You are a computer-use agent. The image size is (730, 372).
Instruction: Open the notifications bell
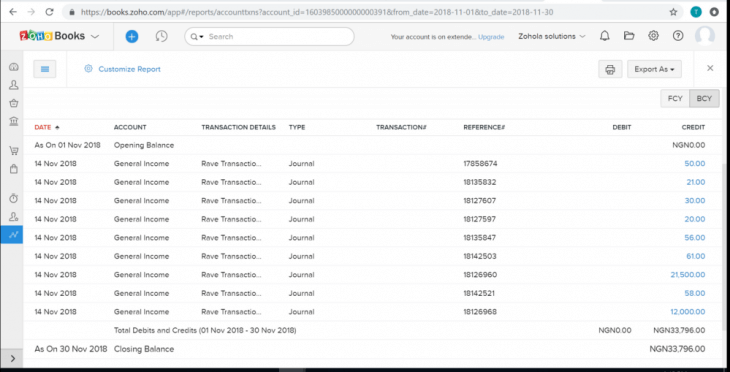pyautogui.click(x=604, y=36)
